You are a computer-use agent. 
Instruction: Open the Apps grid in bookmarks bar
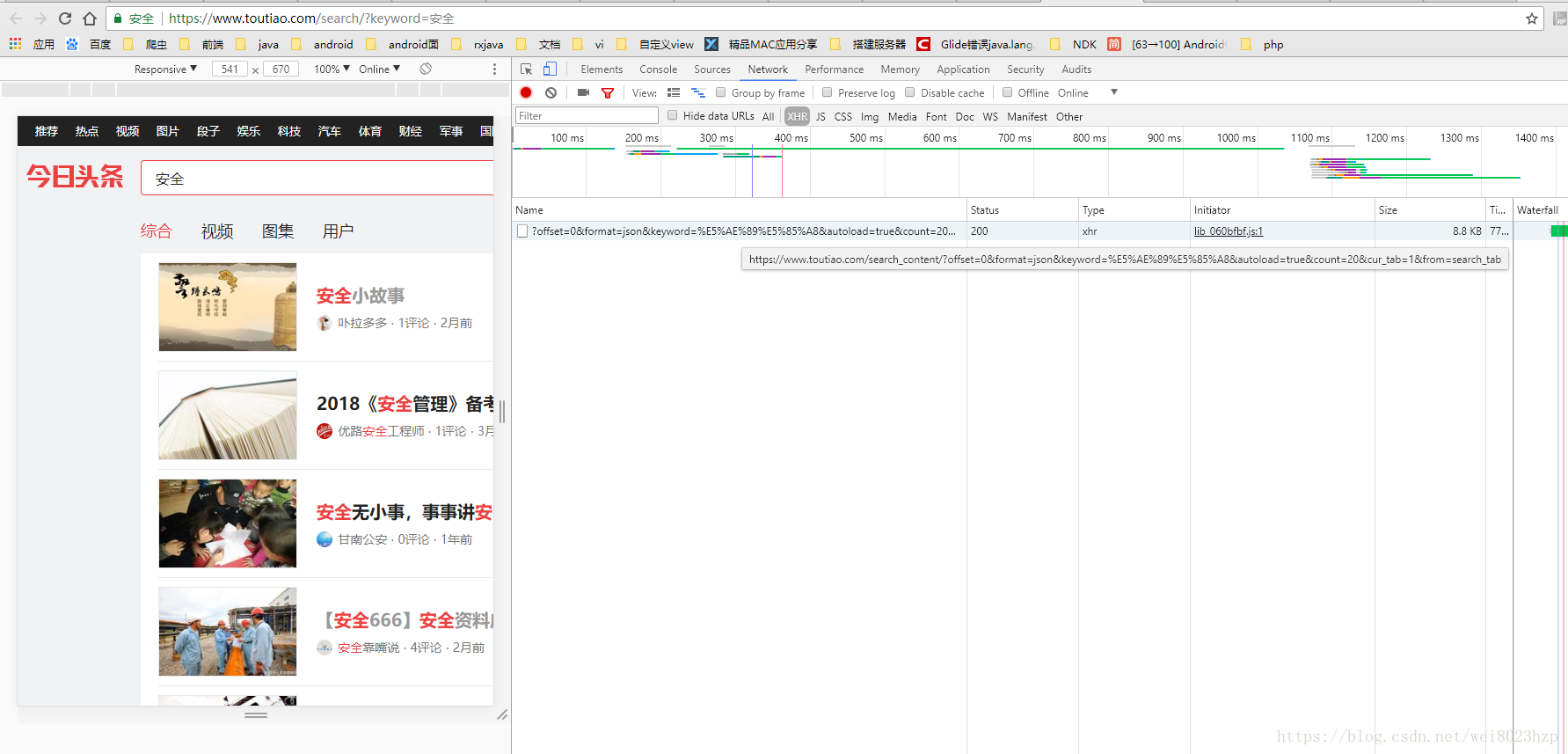[15, 44]
